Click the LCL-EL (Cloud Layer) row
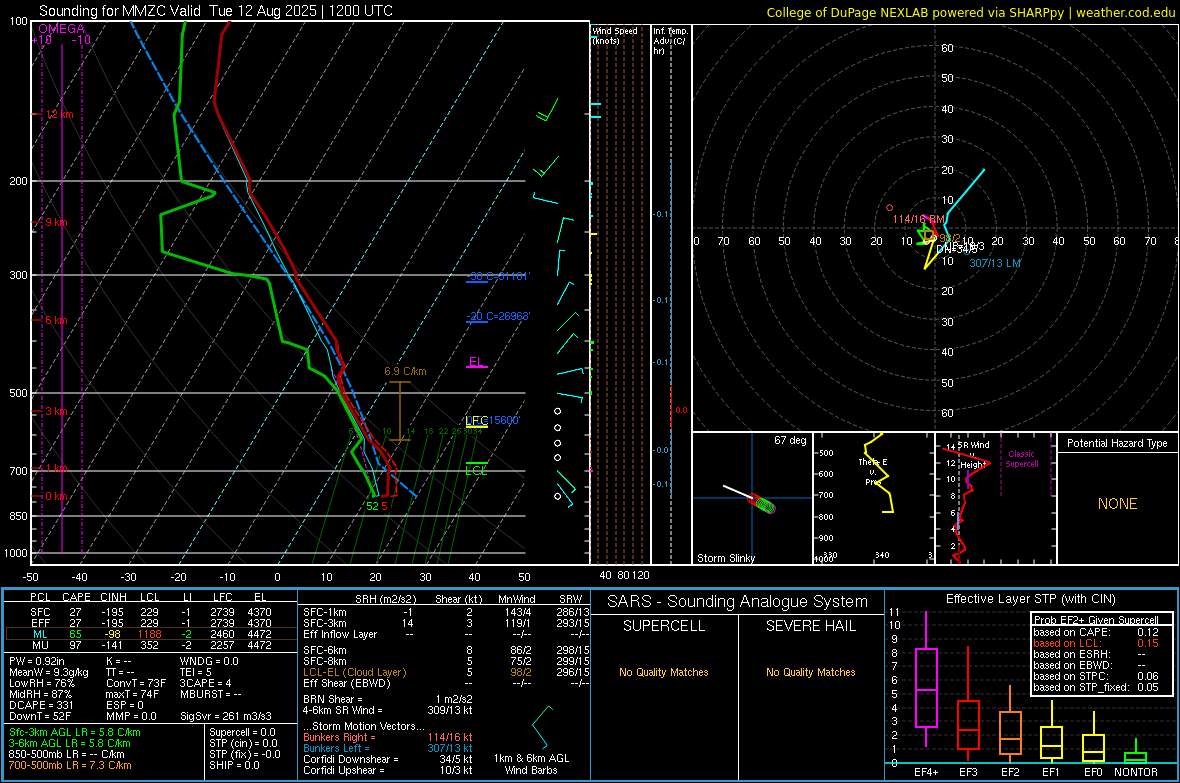The image size is (1180, 783). (446, 672)
